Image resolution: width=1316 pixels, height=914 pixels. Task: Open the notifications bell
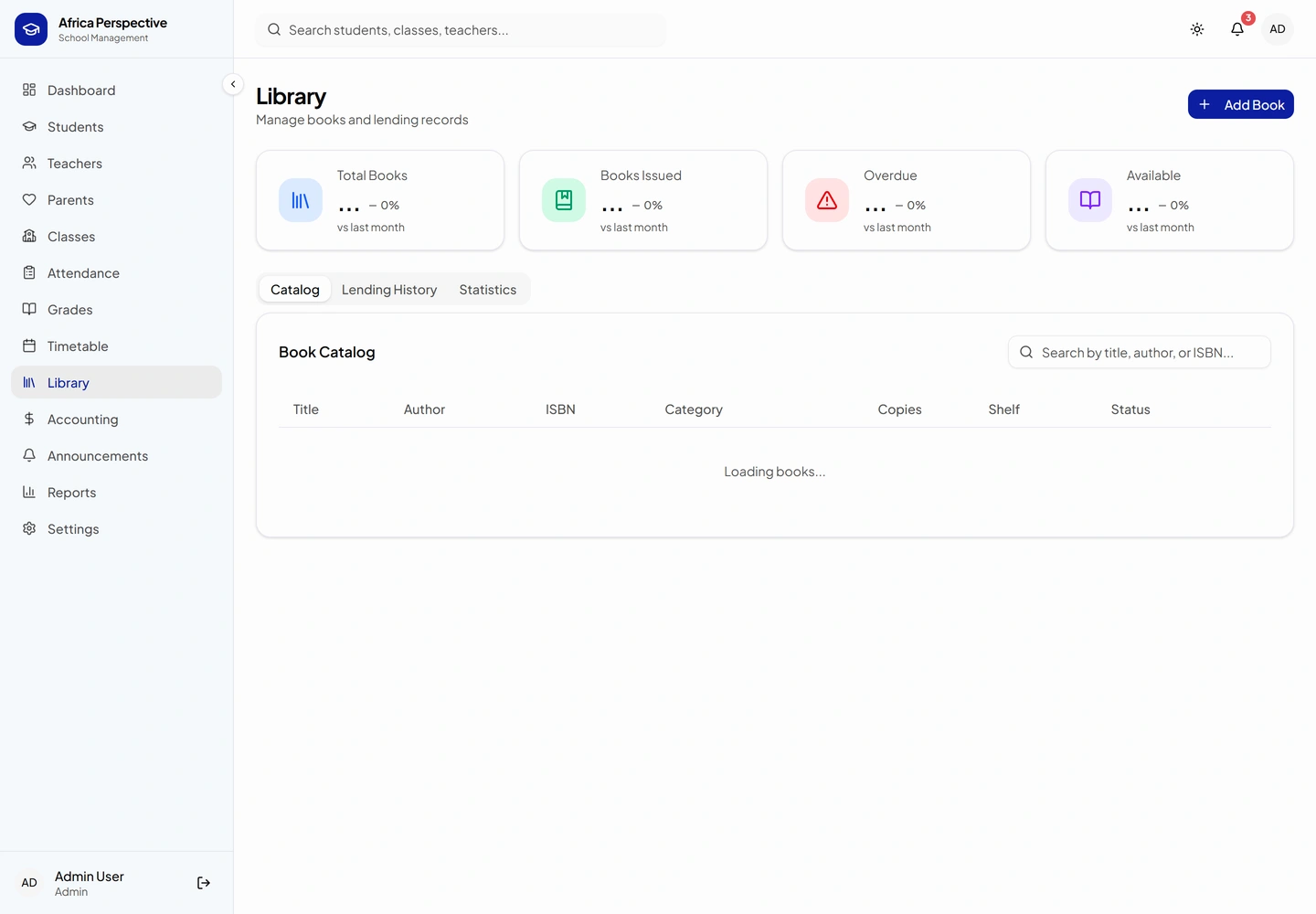1237,29
